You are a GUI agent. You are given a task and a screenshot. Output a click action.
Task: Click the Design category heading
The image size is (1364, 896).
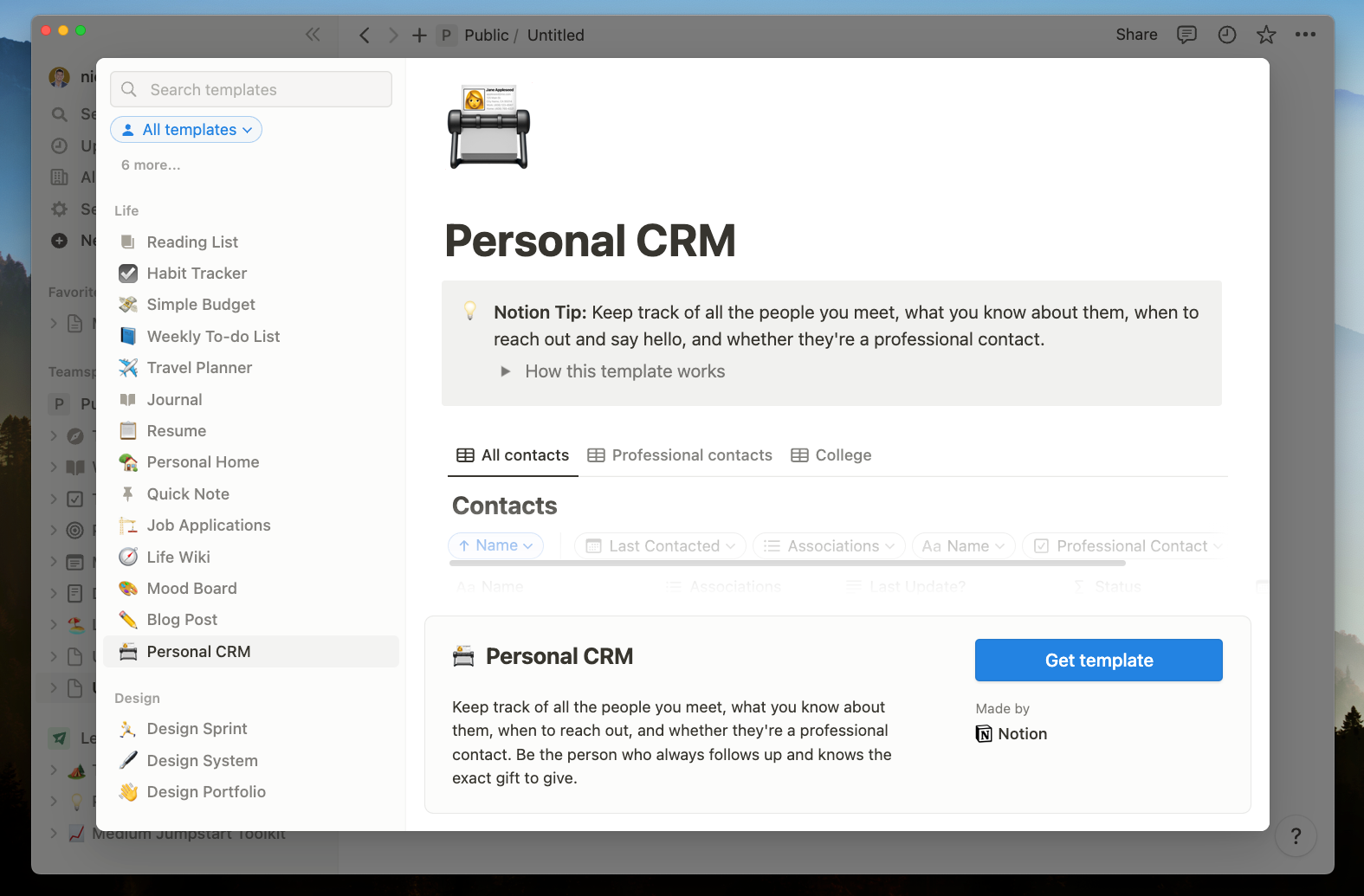click(x=137, y=698)
